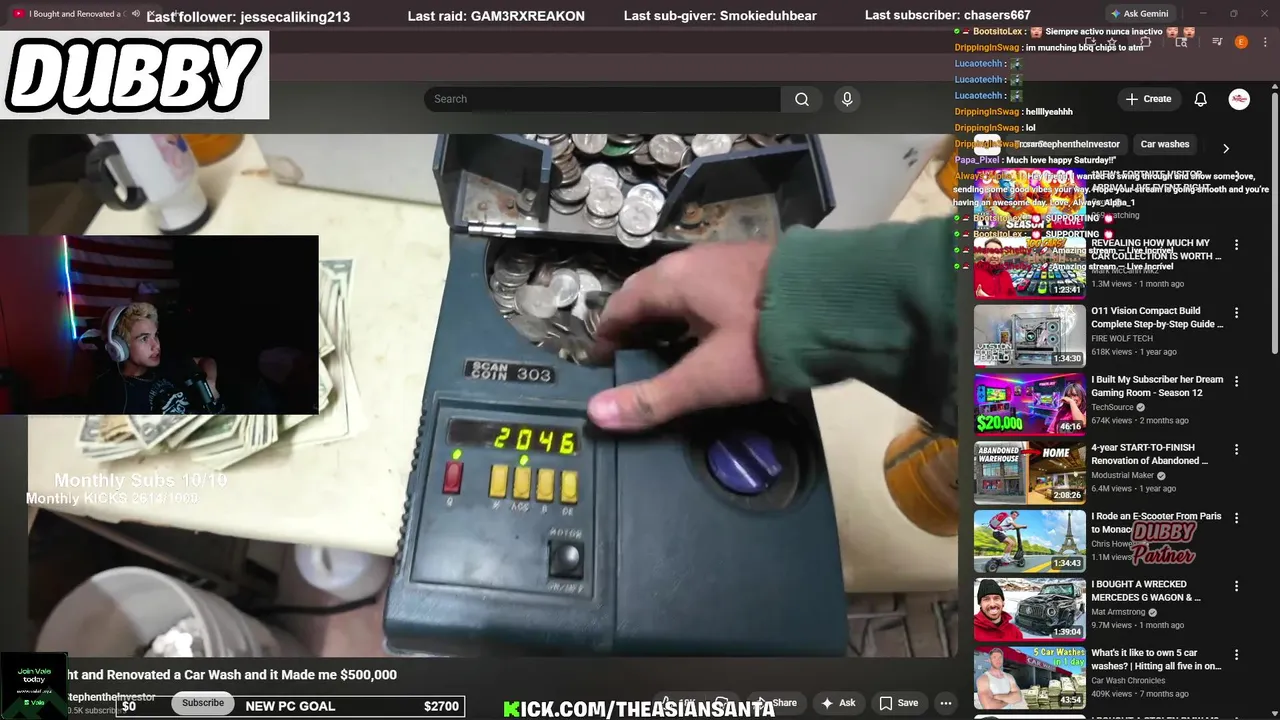Click the Mat Armstrong channel name
The image size is (1280, 720).
[1119, 612]
